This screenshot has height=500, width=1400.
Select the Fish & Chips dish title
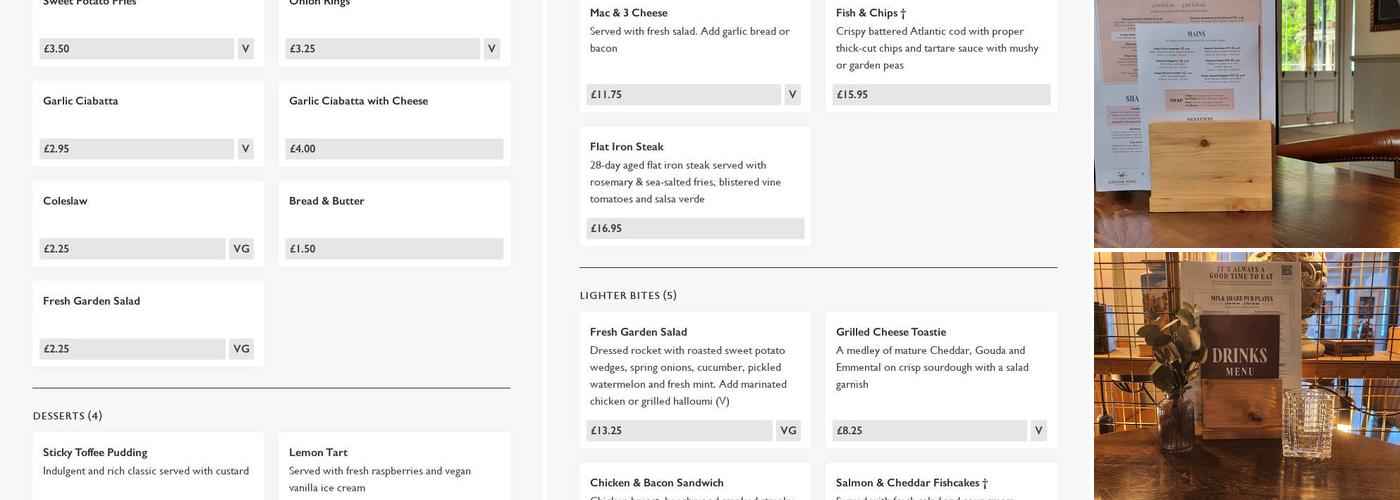pyautogui.click(x=871, y=13)
